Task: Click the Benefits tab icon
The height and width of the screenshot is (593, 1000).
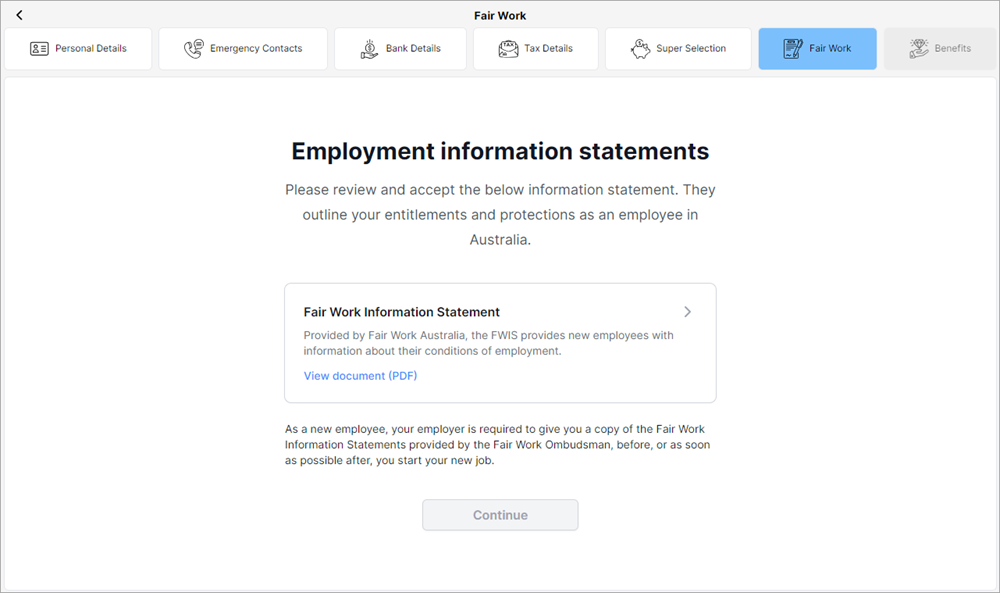Action: 918,48
